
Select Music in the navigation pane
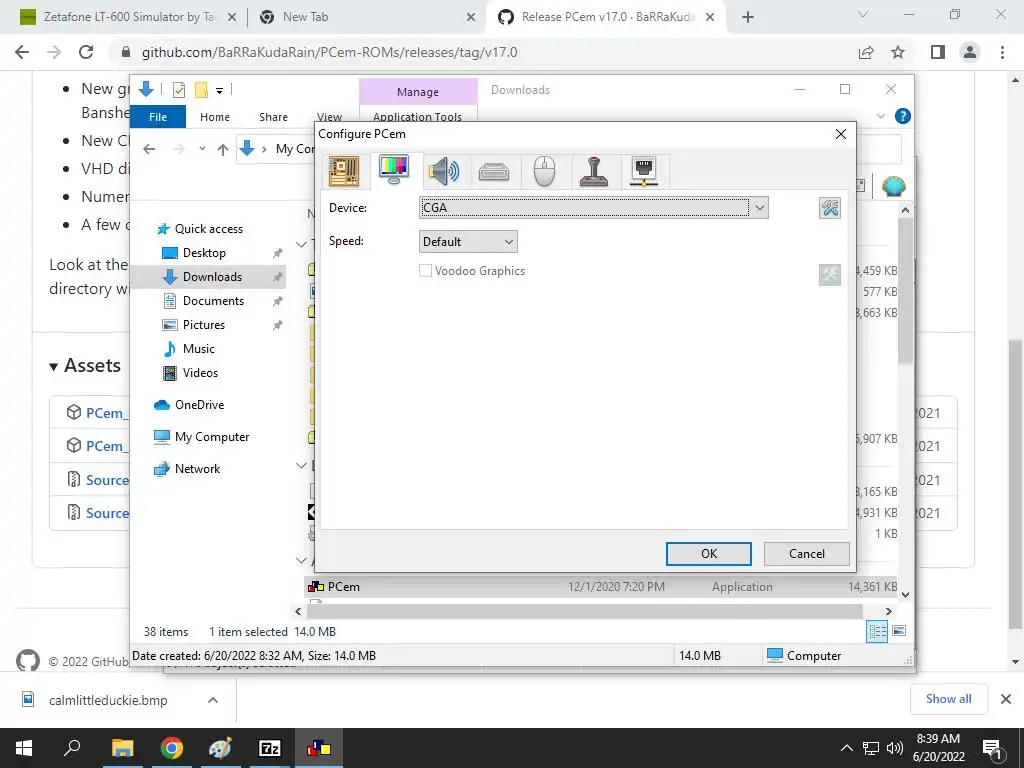click(x=198, y=349)
